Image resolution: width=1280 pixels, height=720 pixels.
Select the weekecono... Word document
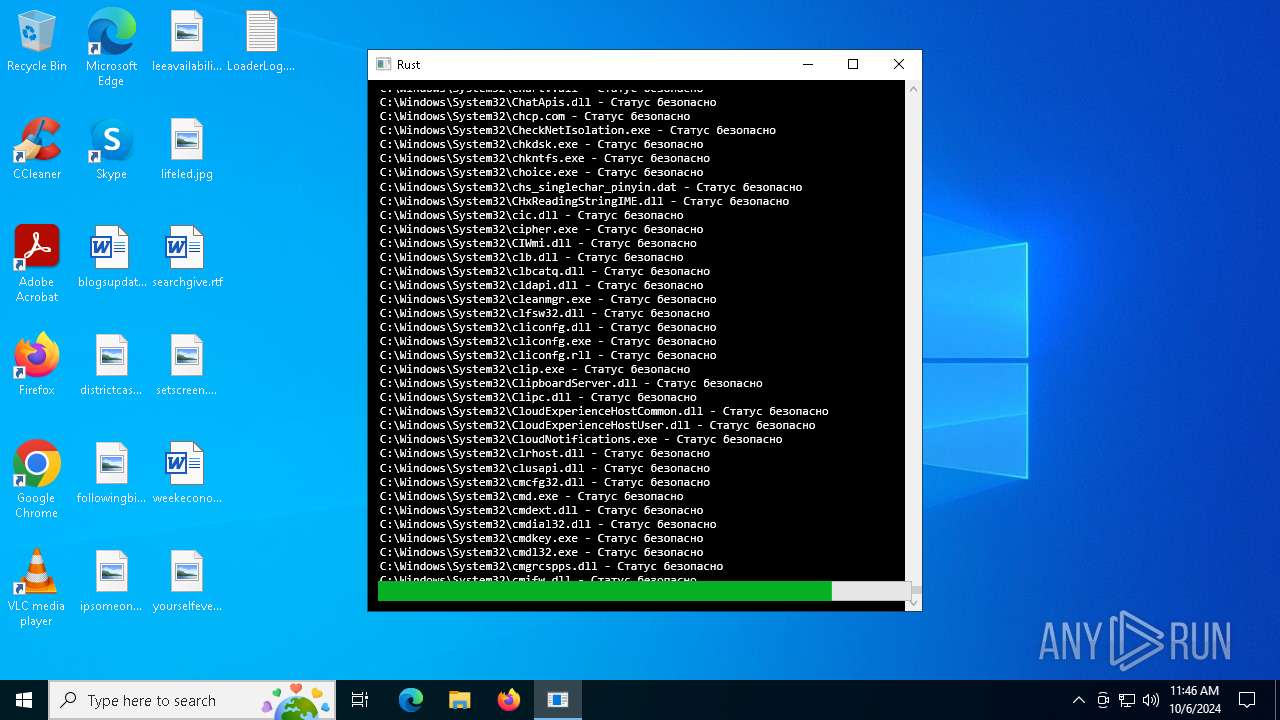pyautogui.click(x=187, y=474)
